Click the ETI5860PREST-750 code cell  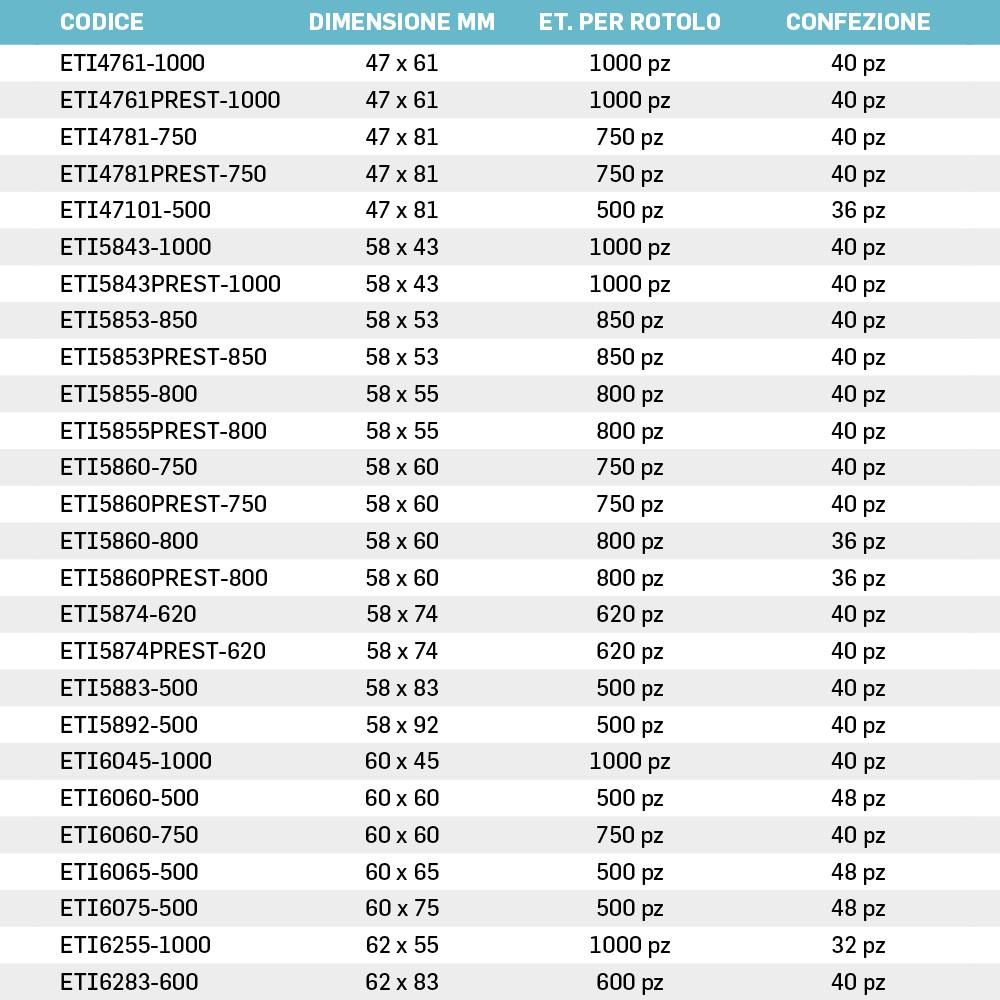point(163,504)
